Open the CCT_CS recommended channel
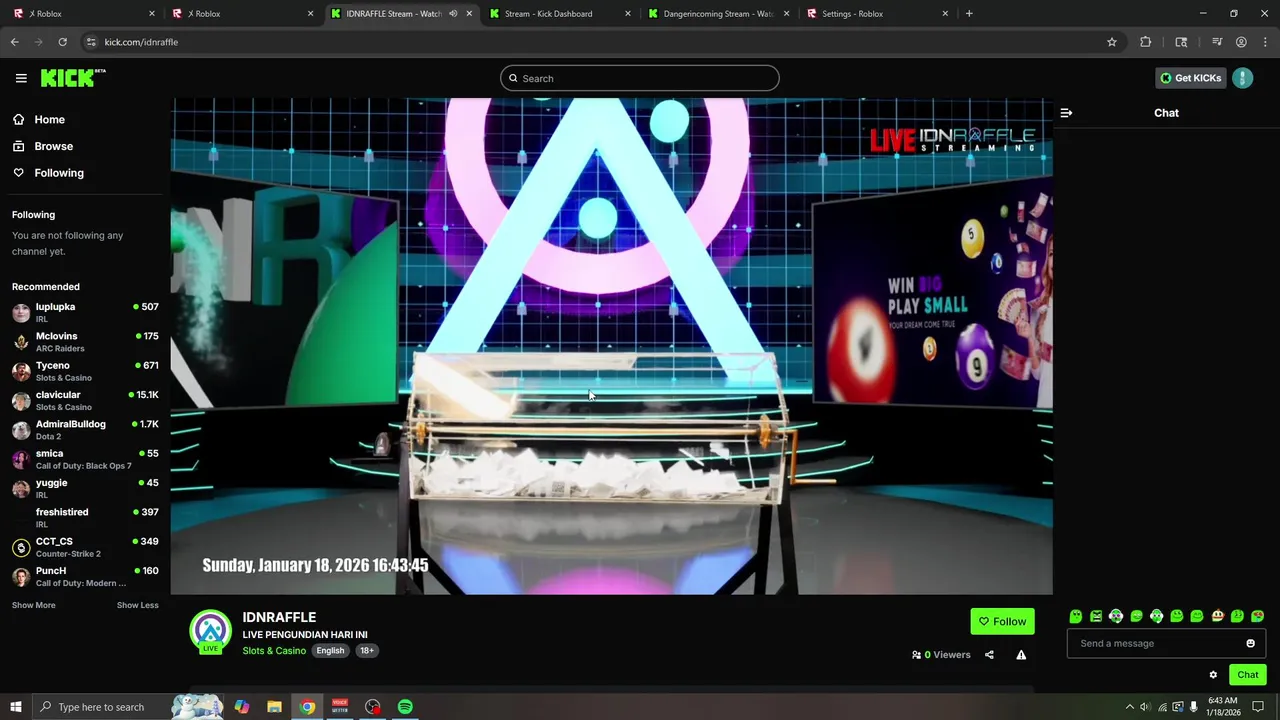Image resolution: width=1280 pixels, height=720 pixels. tap(85, 547)
